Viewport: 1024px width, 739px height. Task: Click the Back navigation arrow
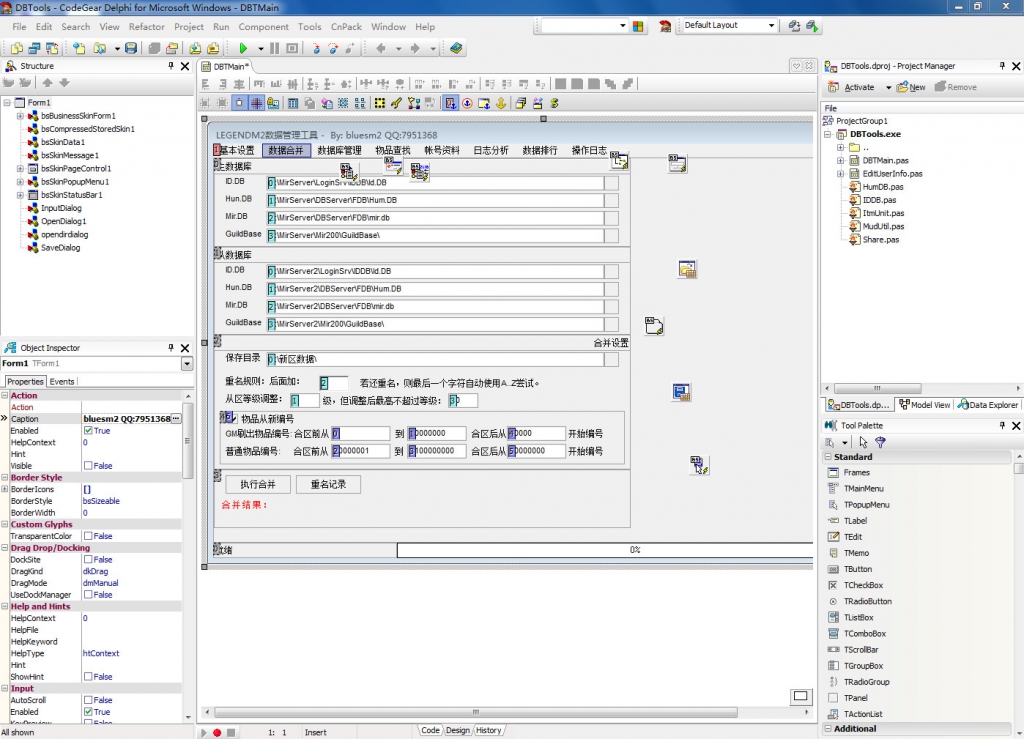click(x=381, y=48)
